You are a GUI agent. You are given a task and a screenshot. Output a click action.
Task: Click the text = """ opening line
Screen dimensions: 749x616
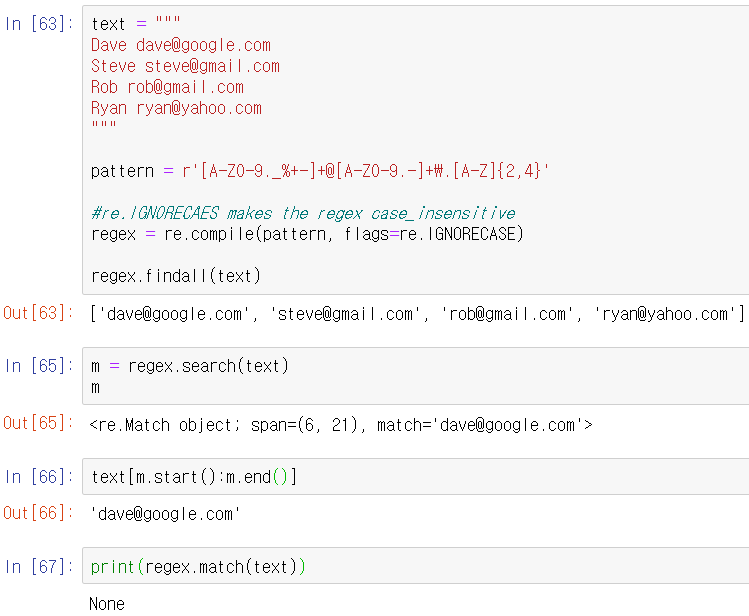pos(136,23)
